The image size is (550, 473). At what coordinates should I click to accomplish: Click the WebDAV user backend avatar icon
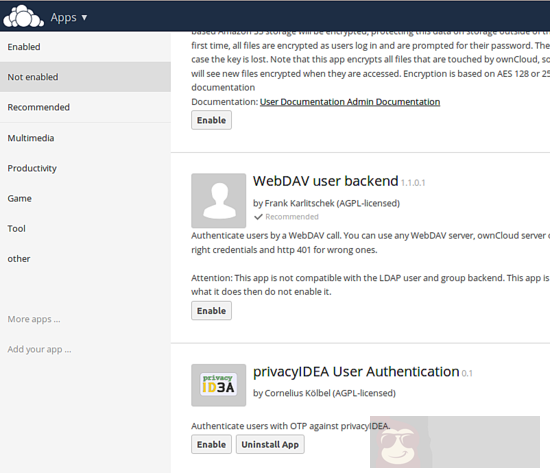(x=219, y=201)
